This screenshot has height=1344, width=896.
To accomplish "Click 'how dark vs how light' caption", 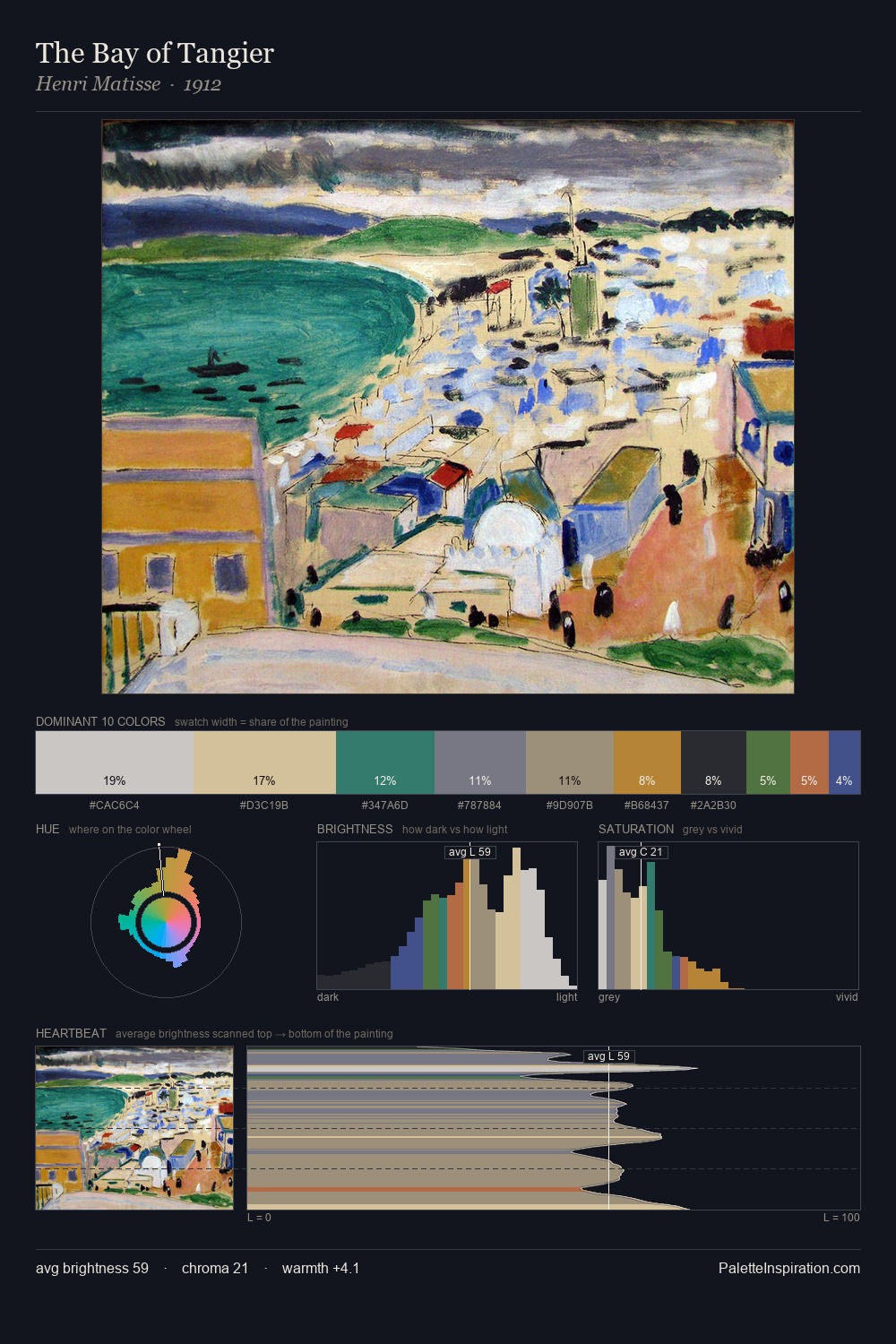I will tap(455, 830).
